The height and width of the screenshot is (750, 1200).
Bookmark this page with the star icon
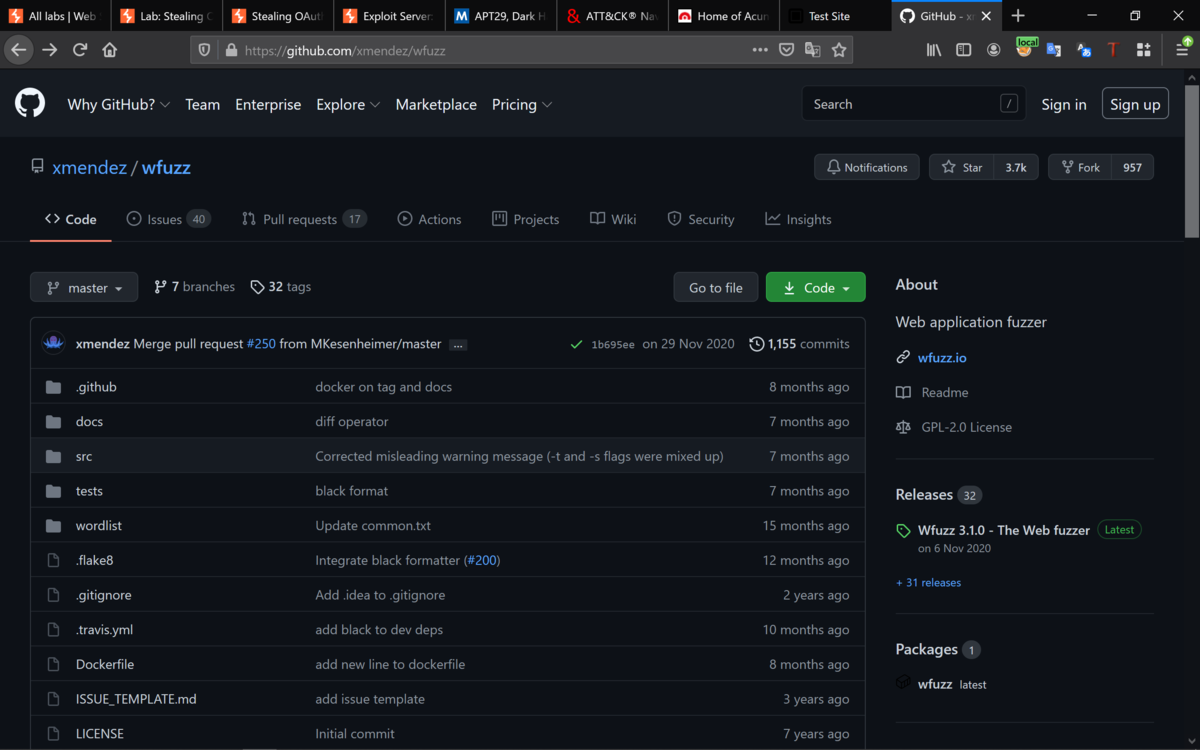pyautogui.click(x=839, y=50)
